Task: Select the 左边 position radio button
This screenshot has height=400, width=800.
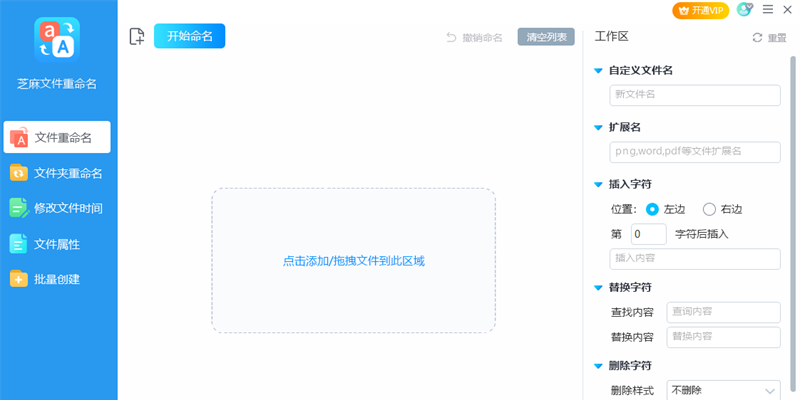Action: coord(652,209)
